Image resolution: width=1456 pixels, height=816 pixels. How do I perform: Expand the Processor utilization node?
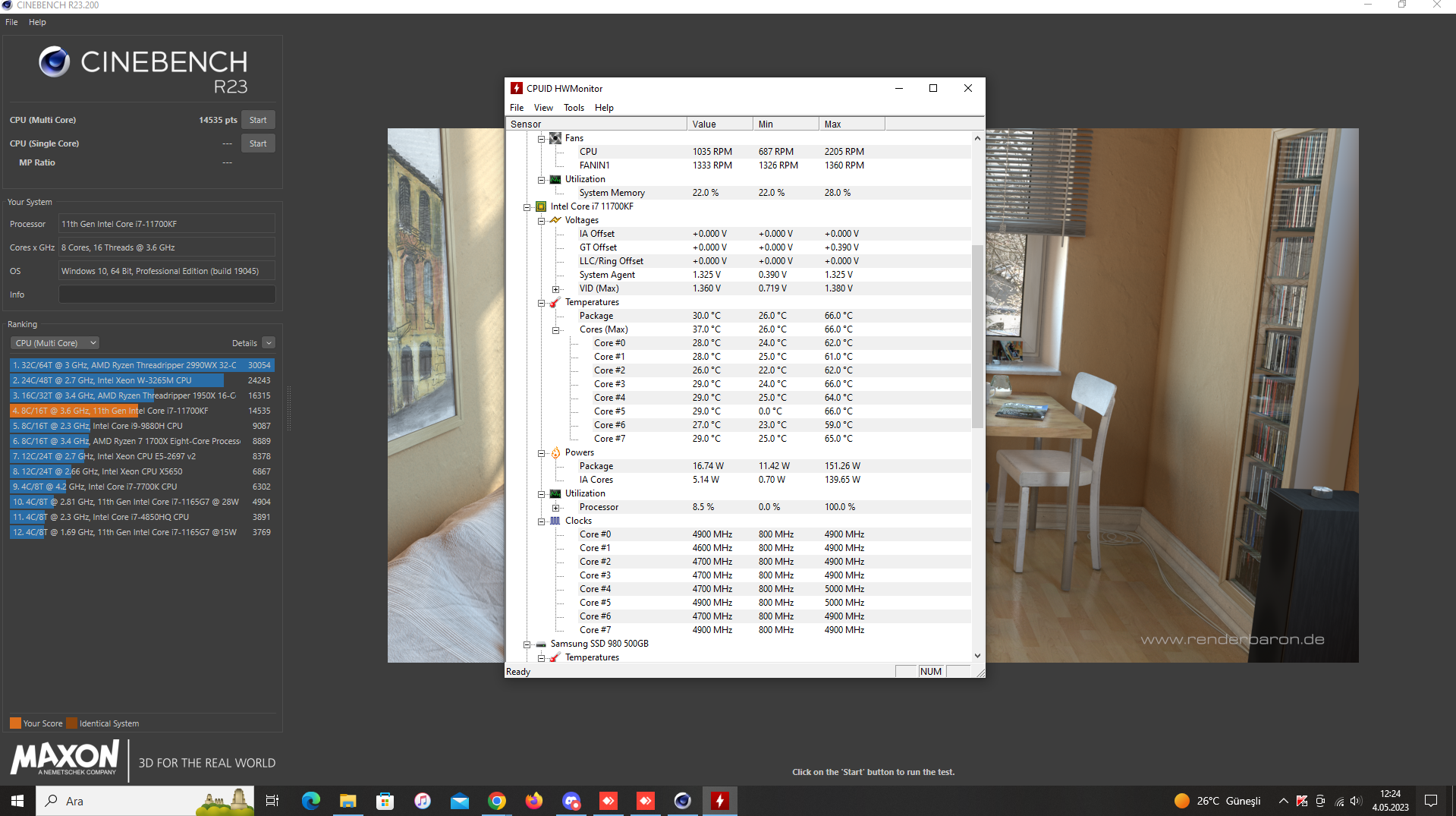tap(555, 508)
